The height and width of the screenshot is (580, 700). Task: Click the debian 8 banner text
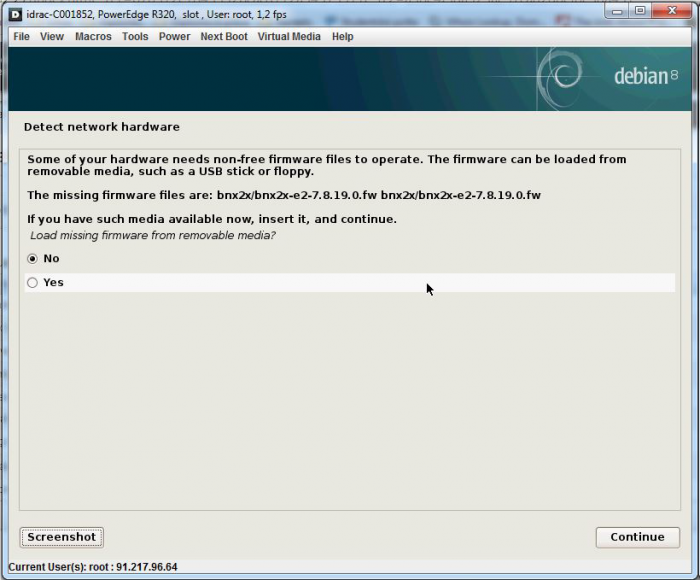(646, 76)
